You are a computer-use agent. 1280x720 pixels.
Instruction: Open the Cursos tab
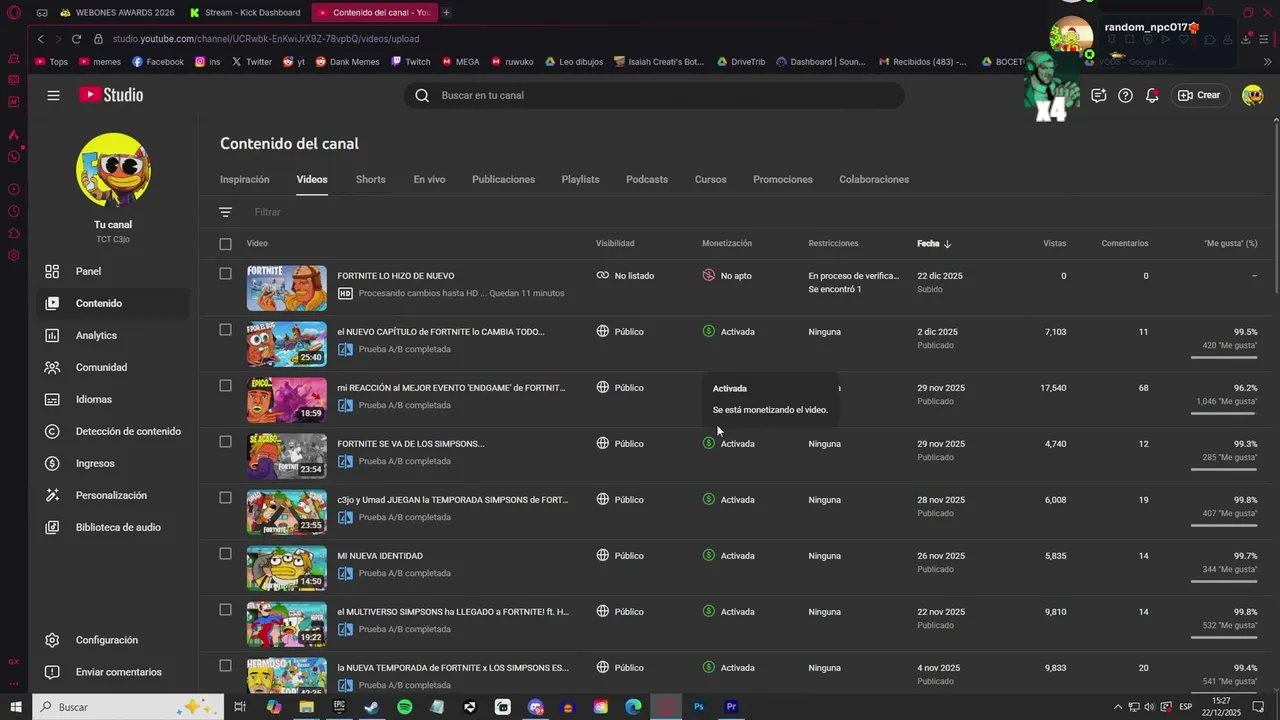710,179
